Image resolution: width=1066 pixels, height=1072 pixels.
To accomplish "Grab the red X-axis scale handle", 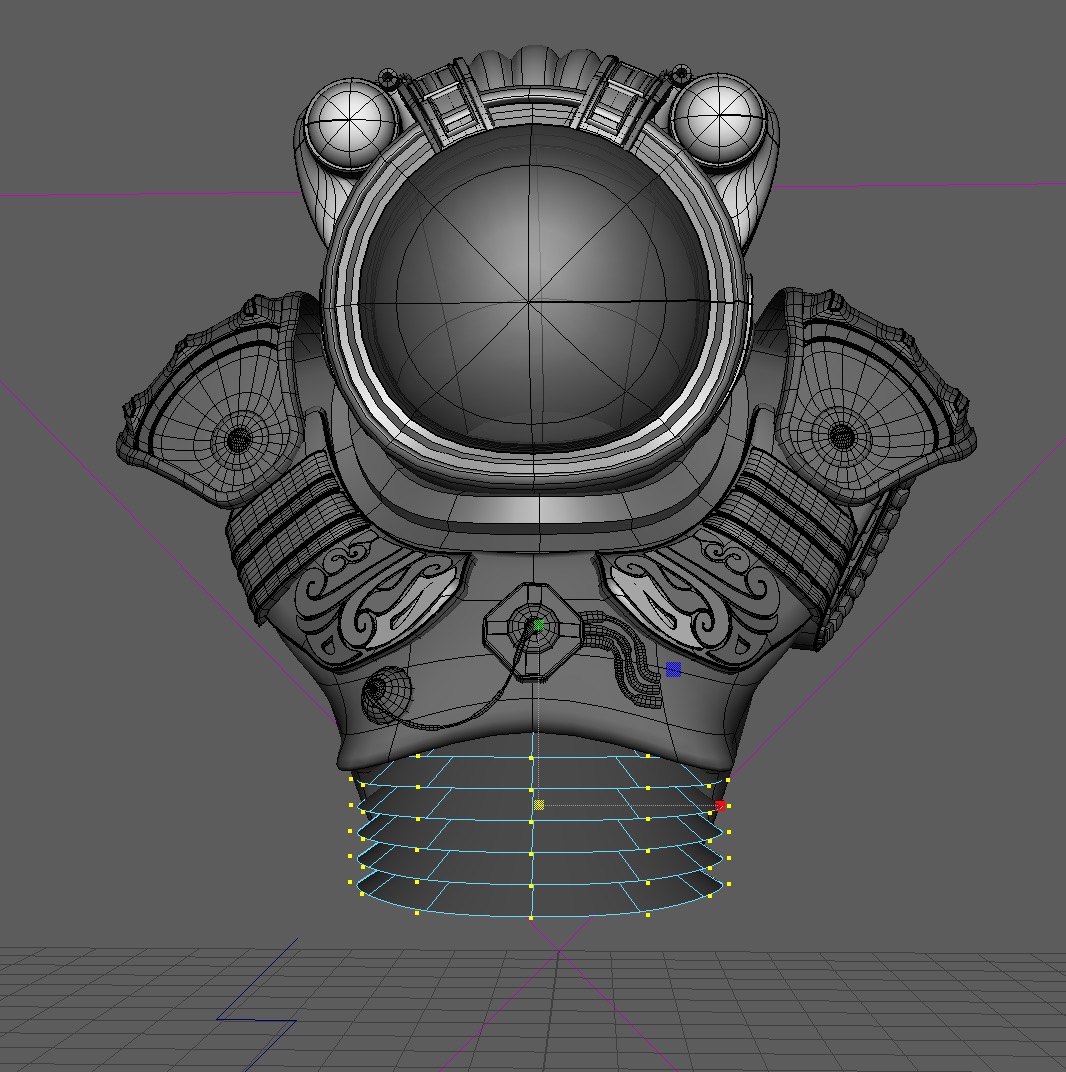I will coord(720,805).
